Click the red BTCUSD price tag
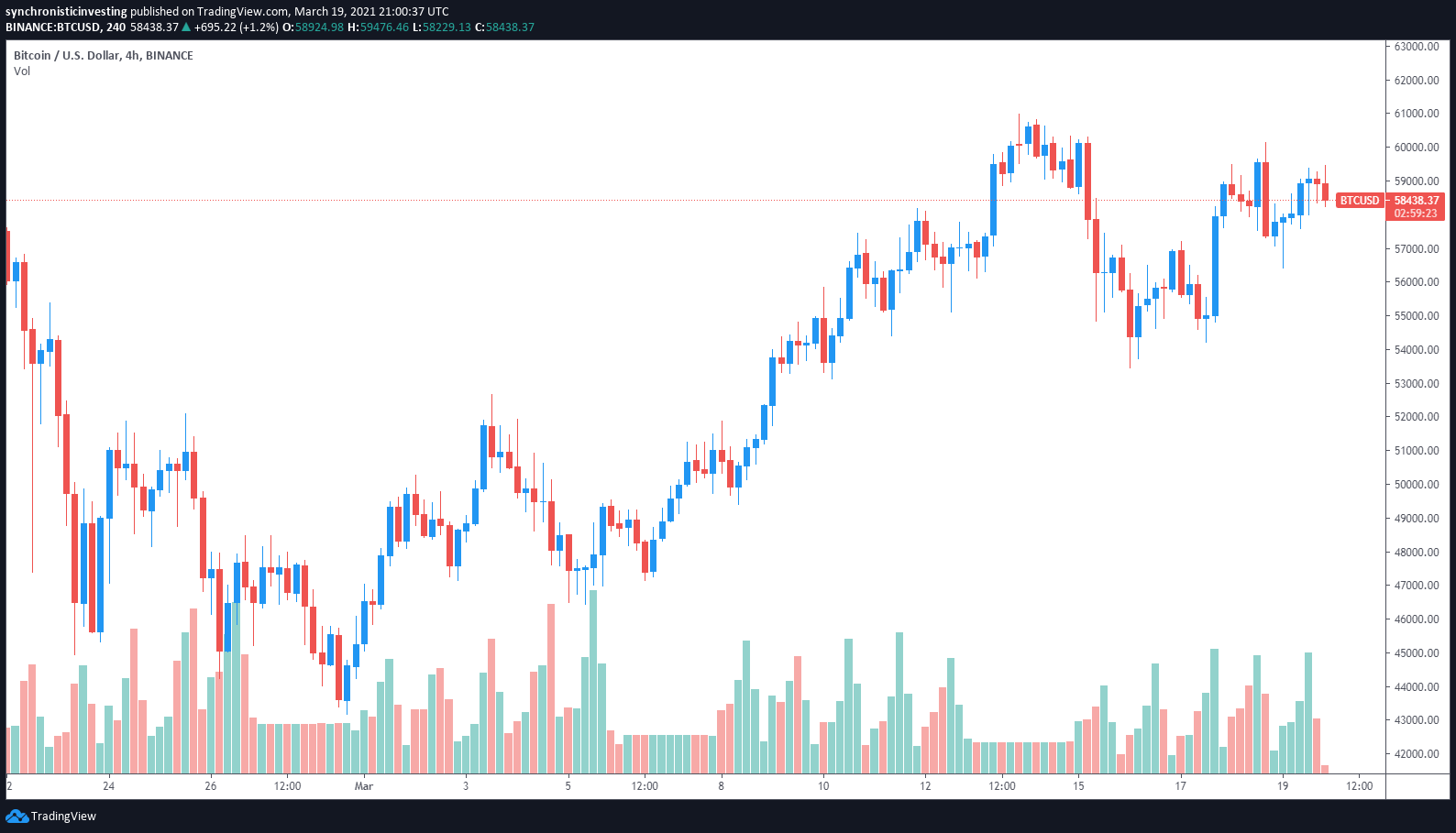The image size is (1456, 833). [1359, 200]
